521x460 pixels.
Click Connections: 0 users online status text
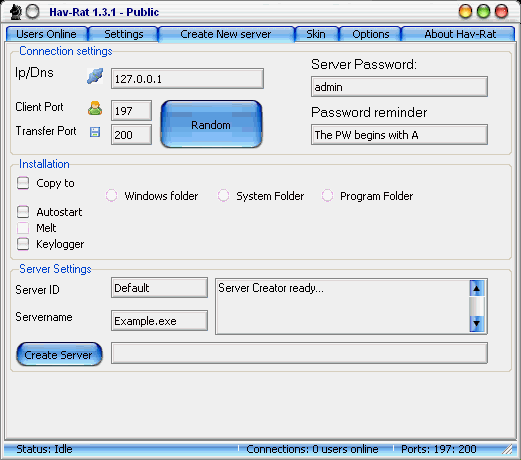point(312,449)
